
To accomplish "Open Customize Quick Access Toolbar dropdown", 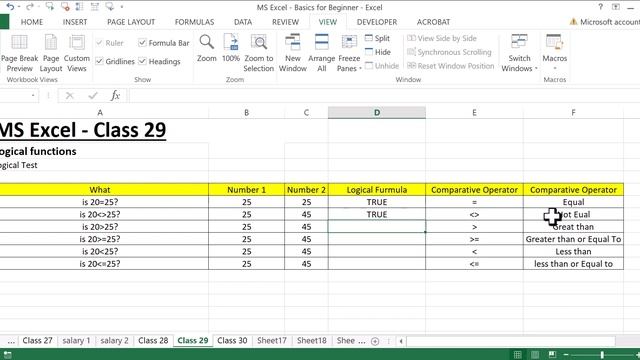I will click(122, 7).
